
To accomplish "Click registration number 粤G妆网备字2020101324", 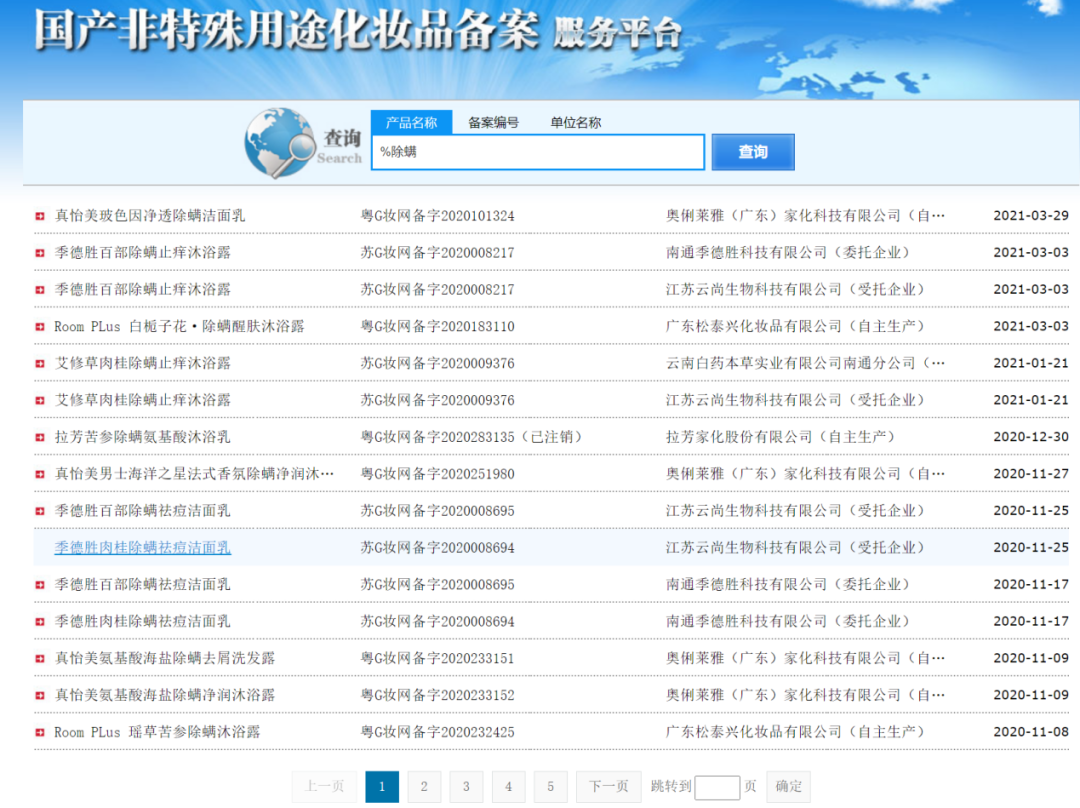I will coord(437,216).
